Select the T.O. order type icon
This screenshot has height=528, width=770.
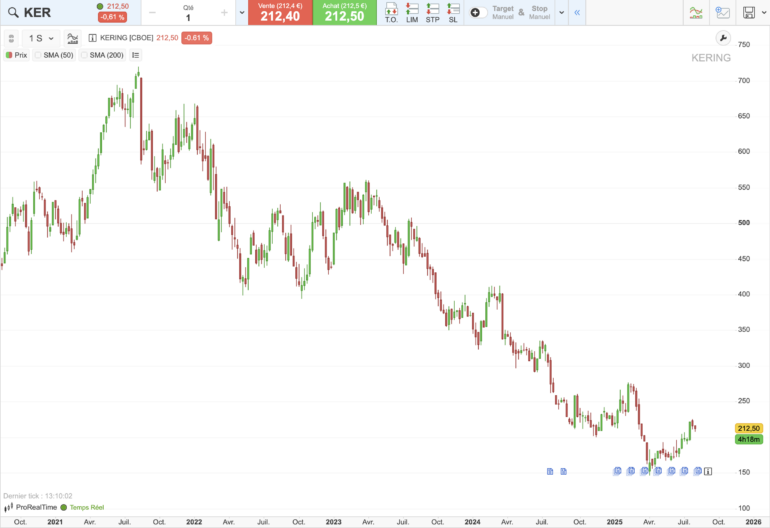(x=391, y=12)
